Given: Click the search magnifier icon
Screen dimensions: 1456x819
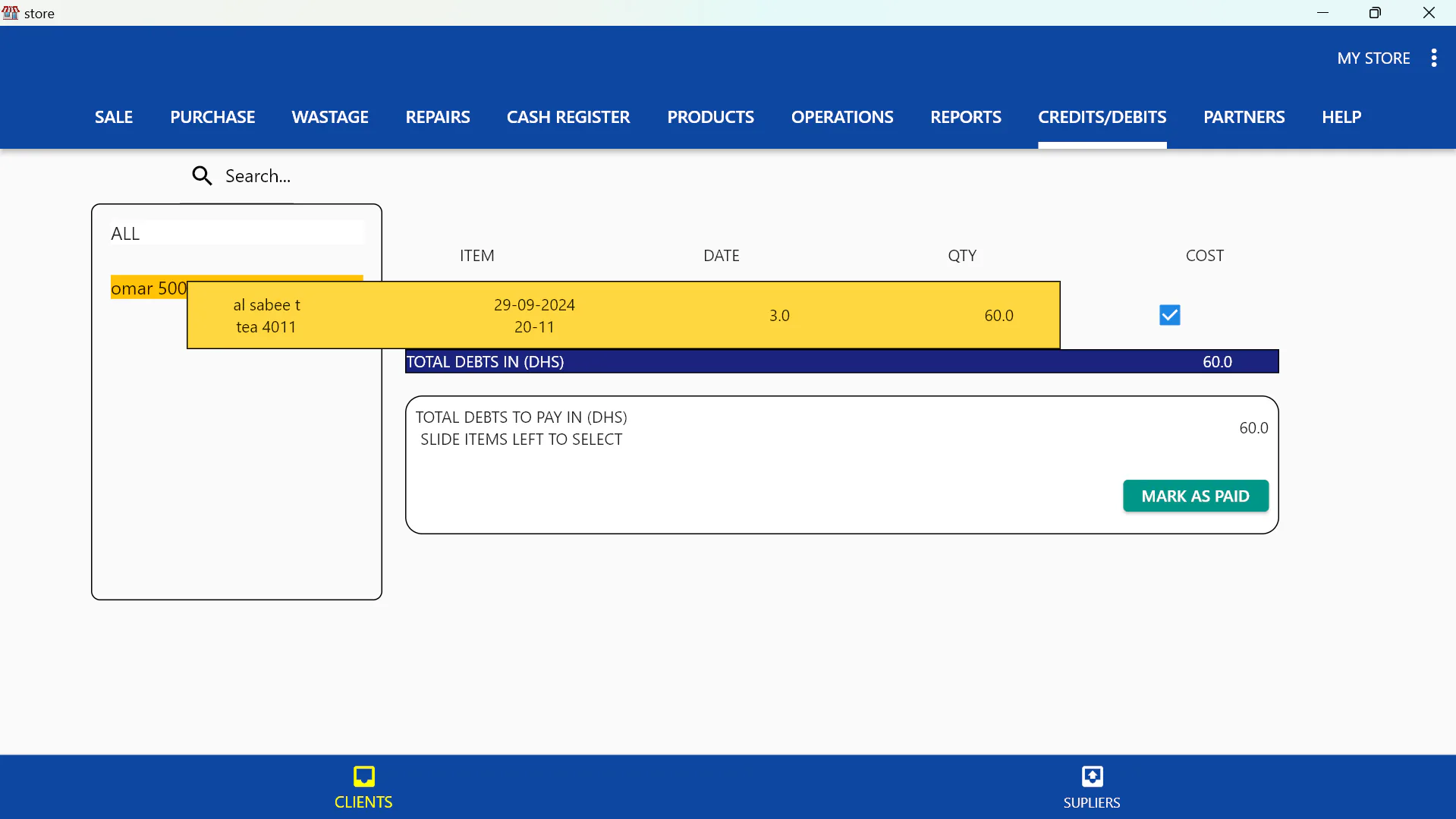Looking at the screenshot, I should [x=202, y=176].
